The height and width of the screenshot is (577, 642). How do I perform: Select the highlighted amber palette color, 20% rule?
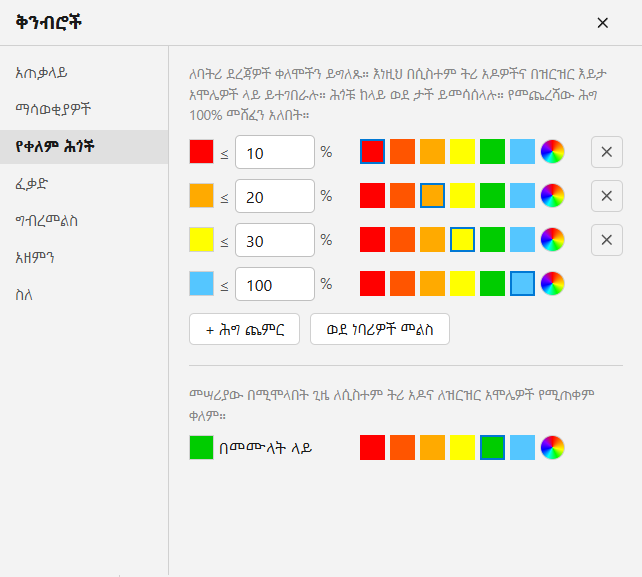(432, 196)
